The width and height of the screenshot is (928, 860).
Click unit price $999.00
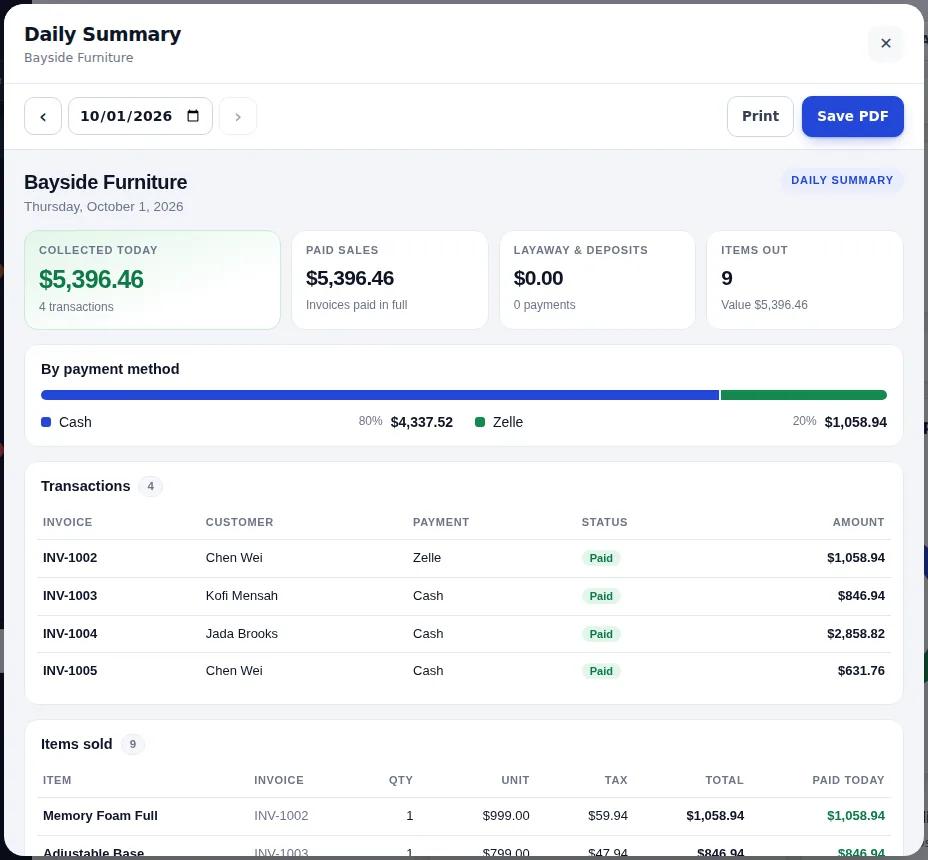coord(506,816)
